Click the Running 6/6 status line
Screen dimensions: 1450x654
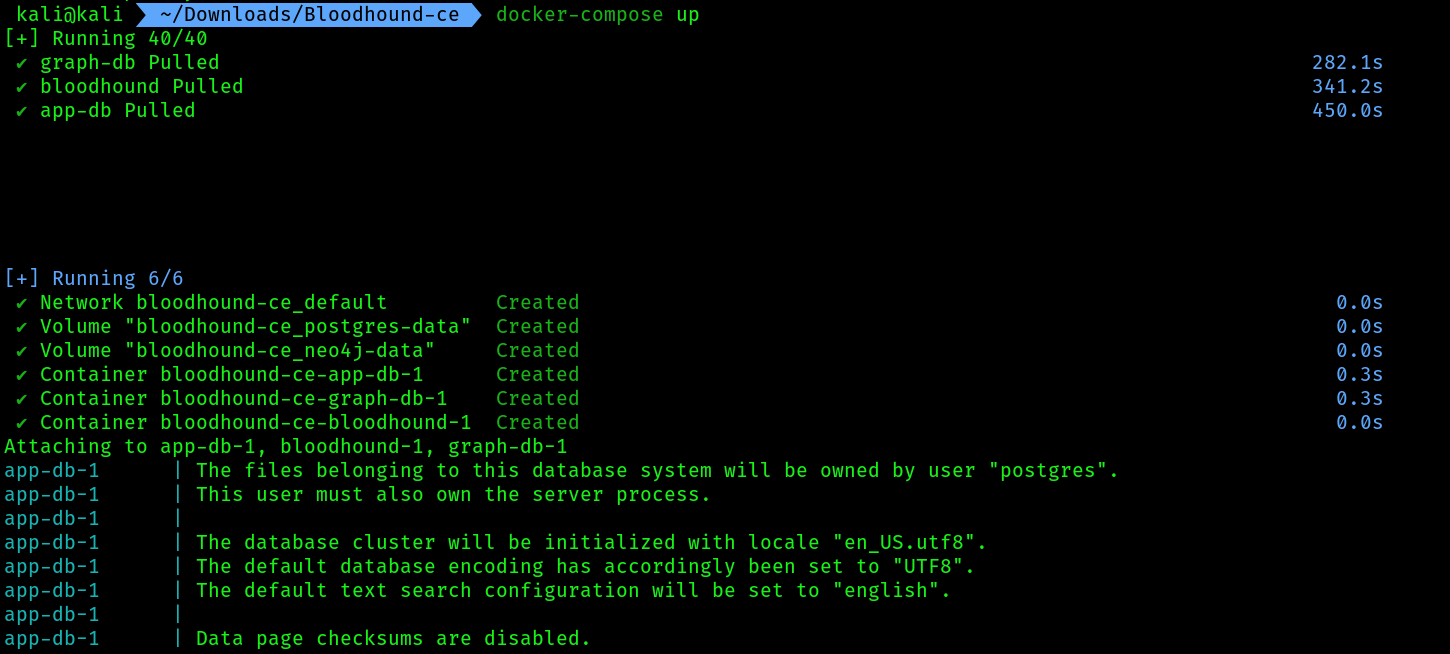tap(94, 279)
